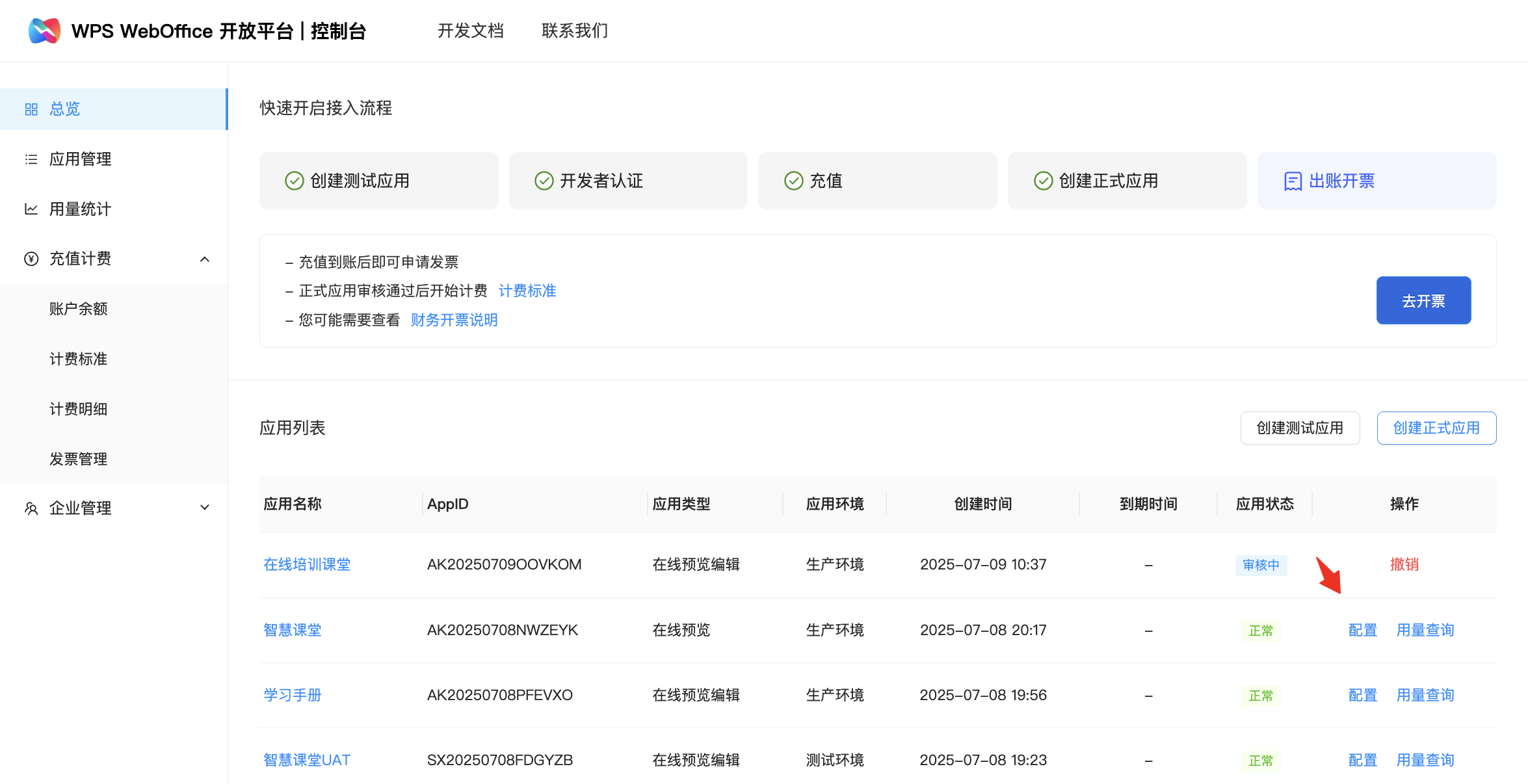Open 联系我们 in top navigation
1528x784 pixels.
[575, 31]
